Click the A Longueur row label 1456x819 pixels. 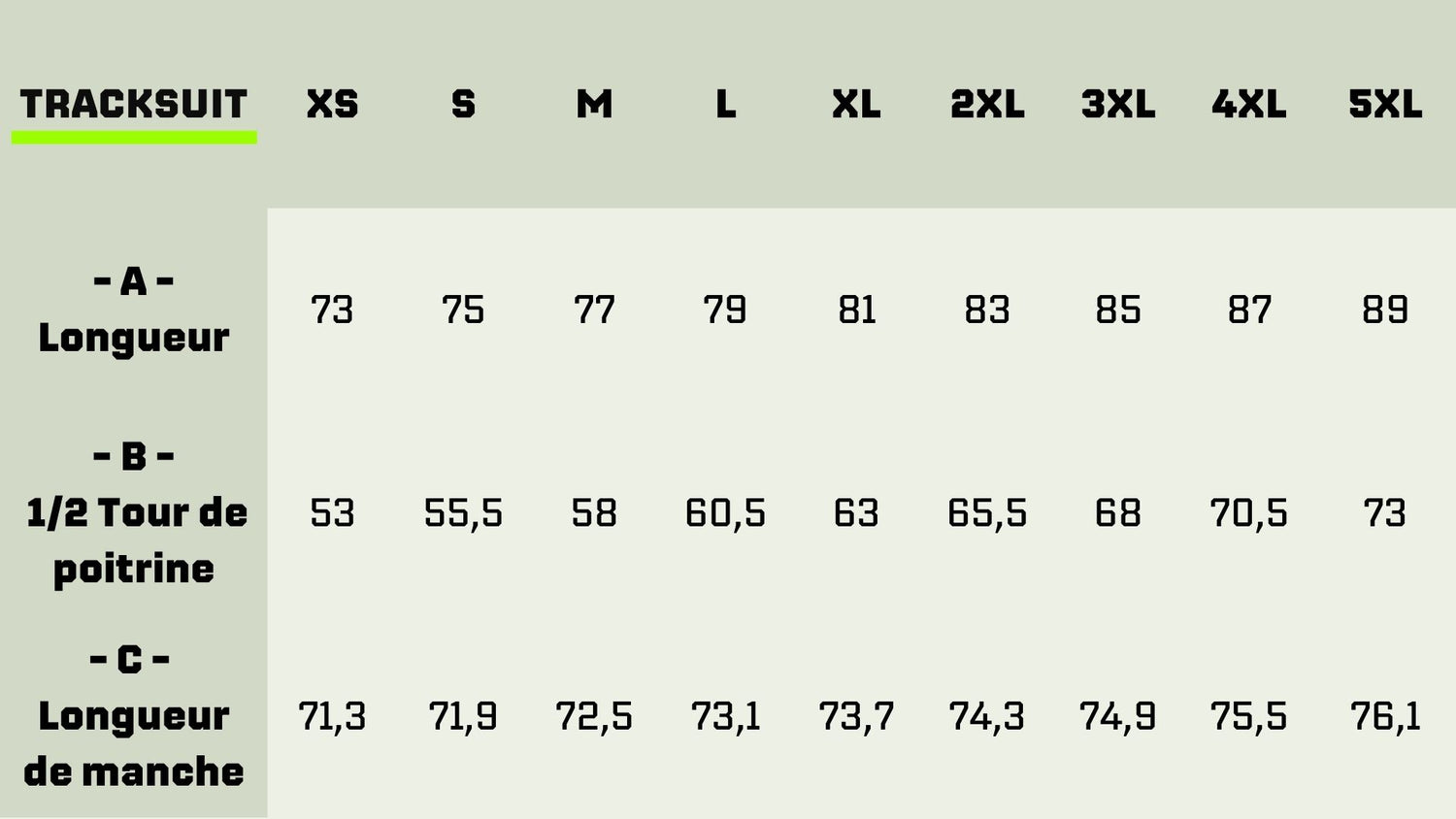coord(134,310)
